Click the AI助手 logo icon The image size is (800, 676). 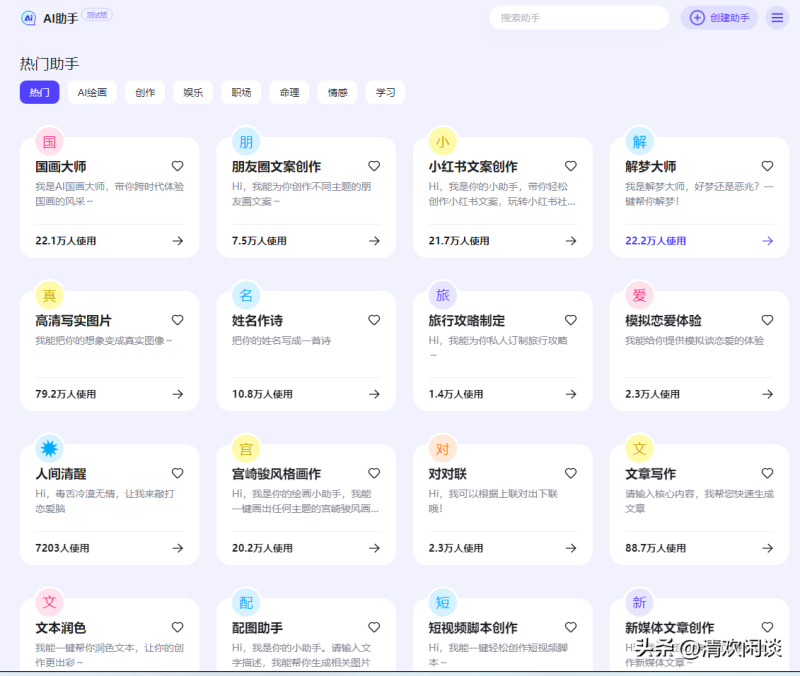coord(29,18)
